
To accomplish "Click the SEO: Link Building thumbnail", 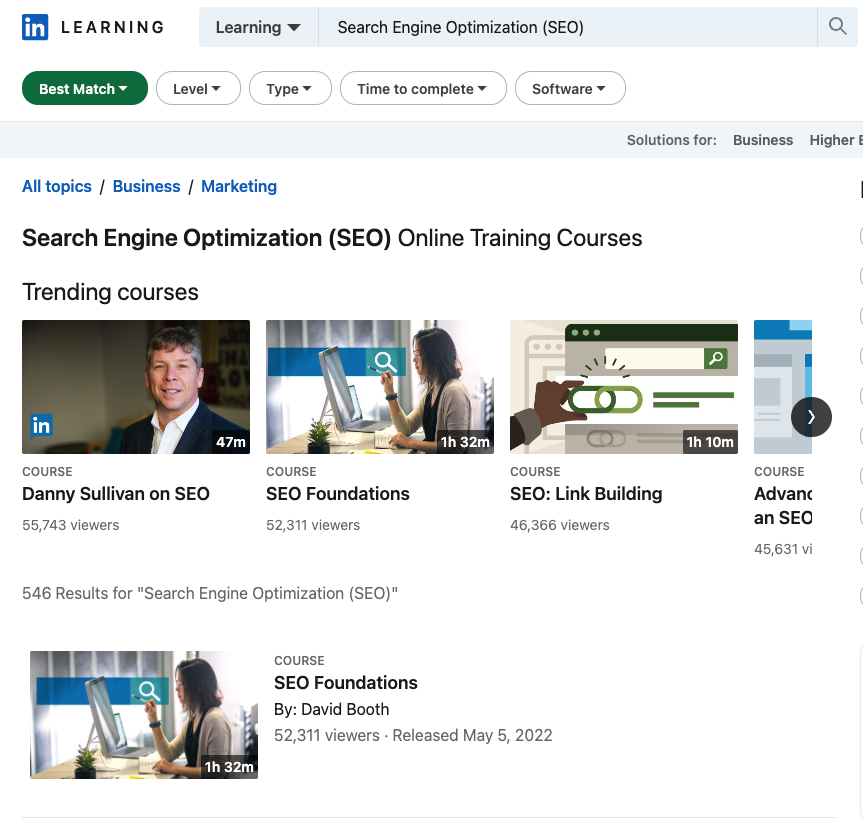I will [x=624, y=387].
